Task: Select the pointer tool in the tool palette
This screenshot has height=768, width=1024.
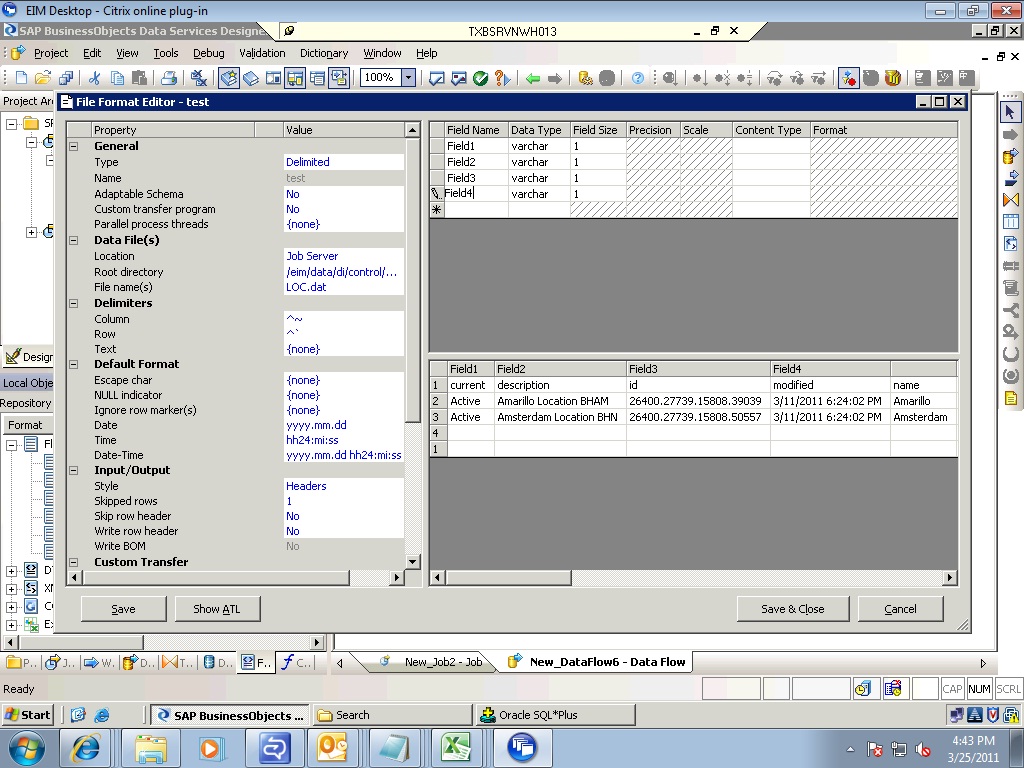Action: pos(1012,112)
